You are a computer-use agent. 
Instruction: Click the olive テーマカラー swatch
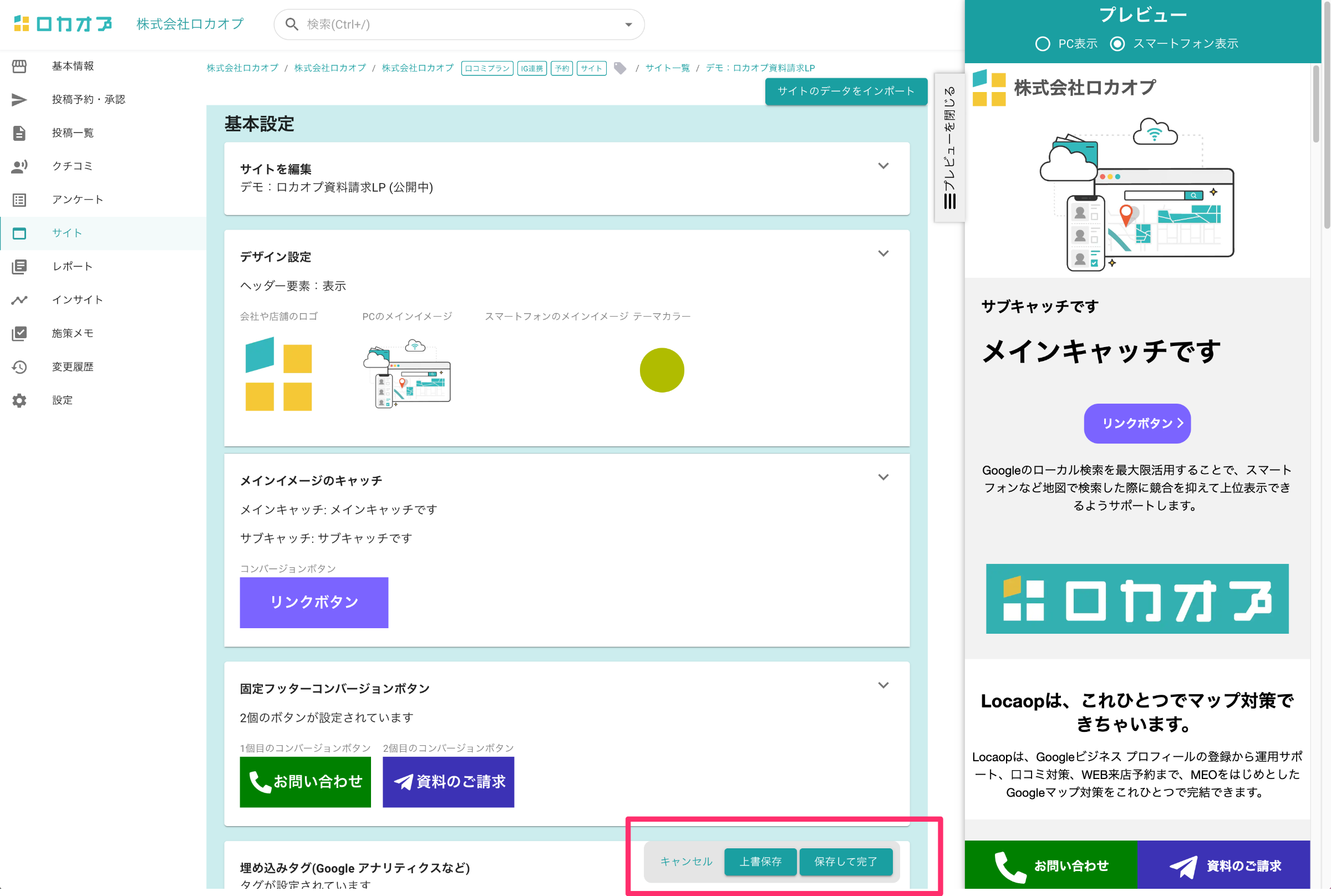click(662, 370)
